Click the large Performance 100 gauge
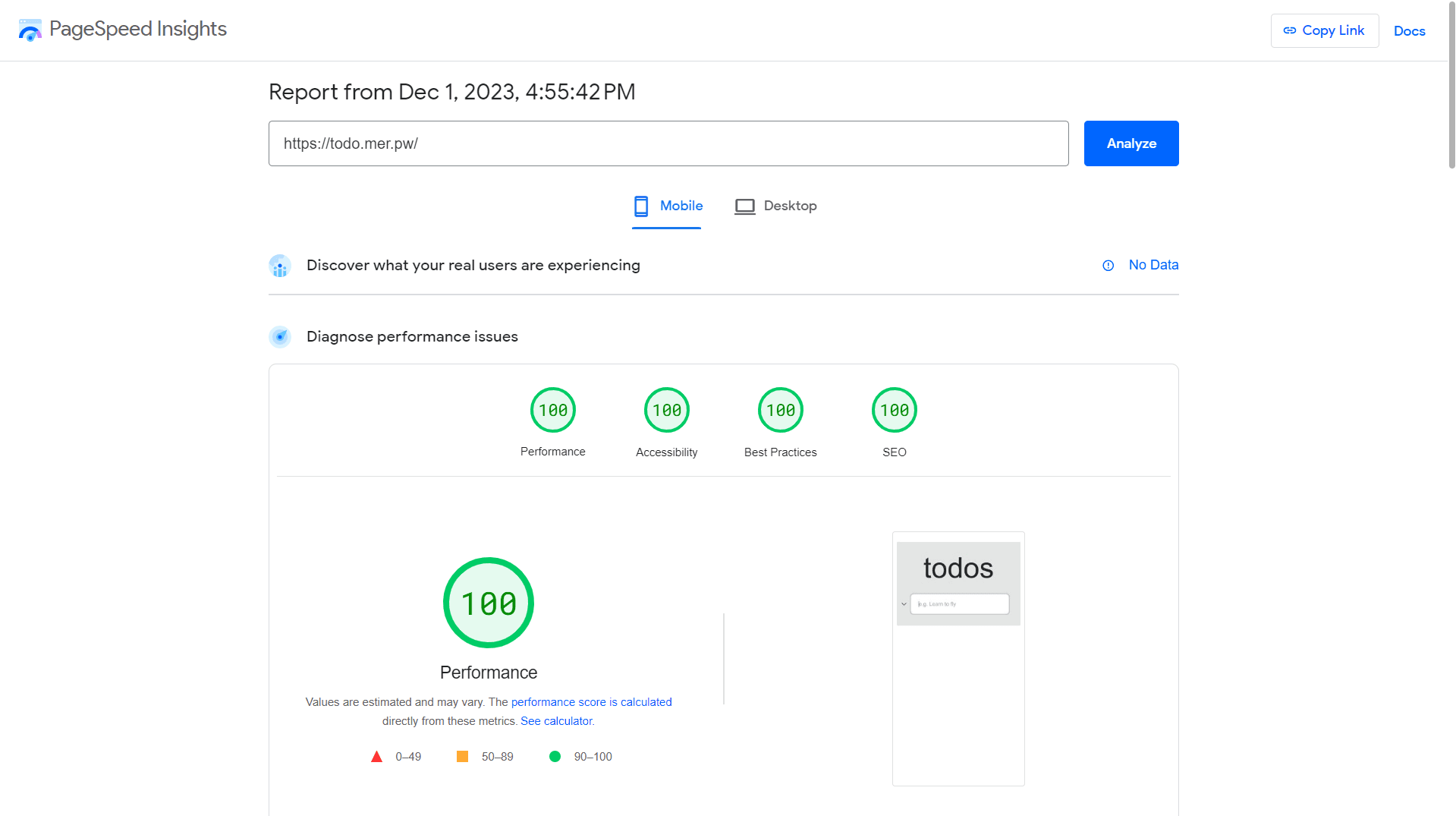1456x816 pixels. (x=489, y=603)
